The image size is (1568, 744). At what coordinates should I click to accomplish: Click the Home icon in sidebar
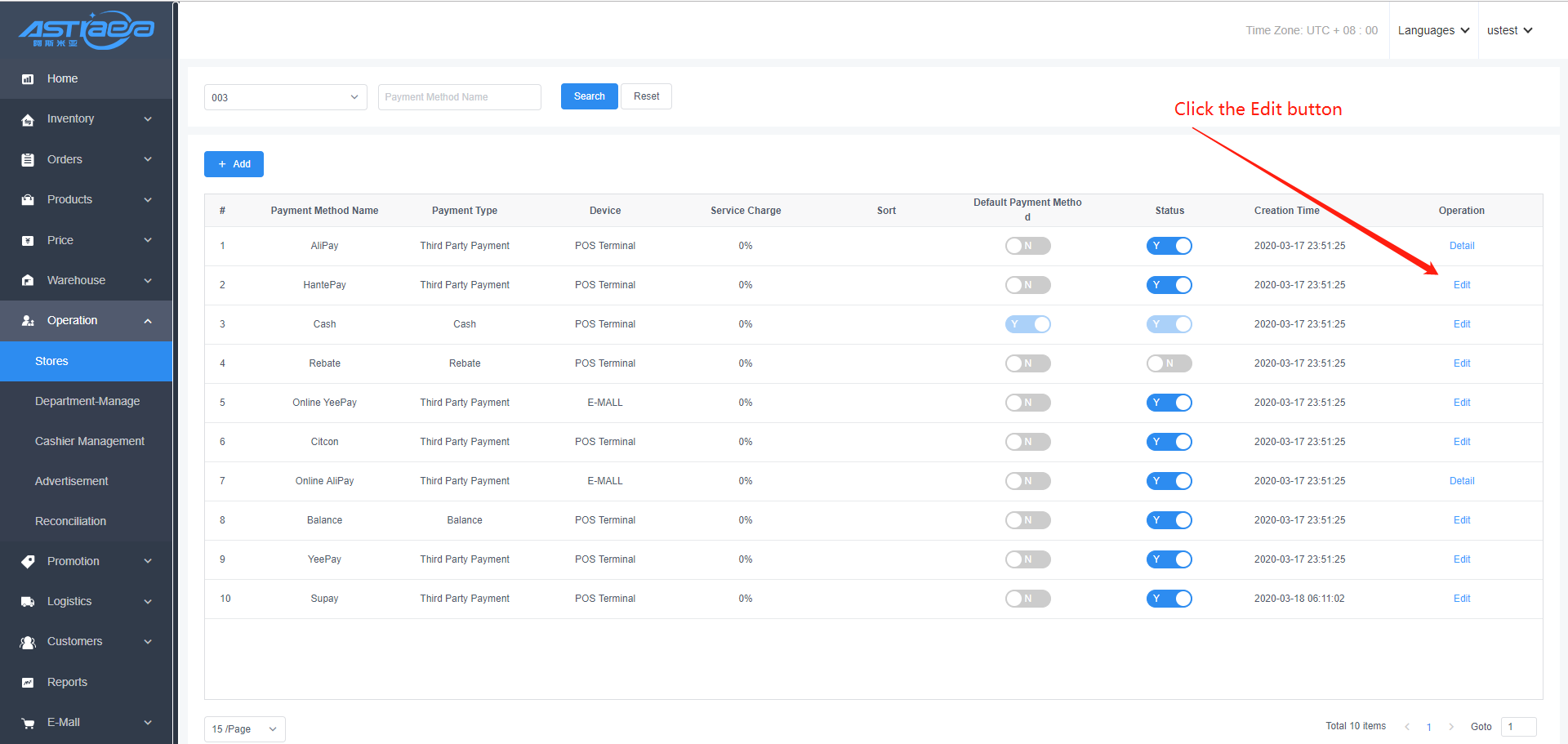tap(28, 79)
